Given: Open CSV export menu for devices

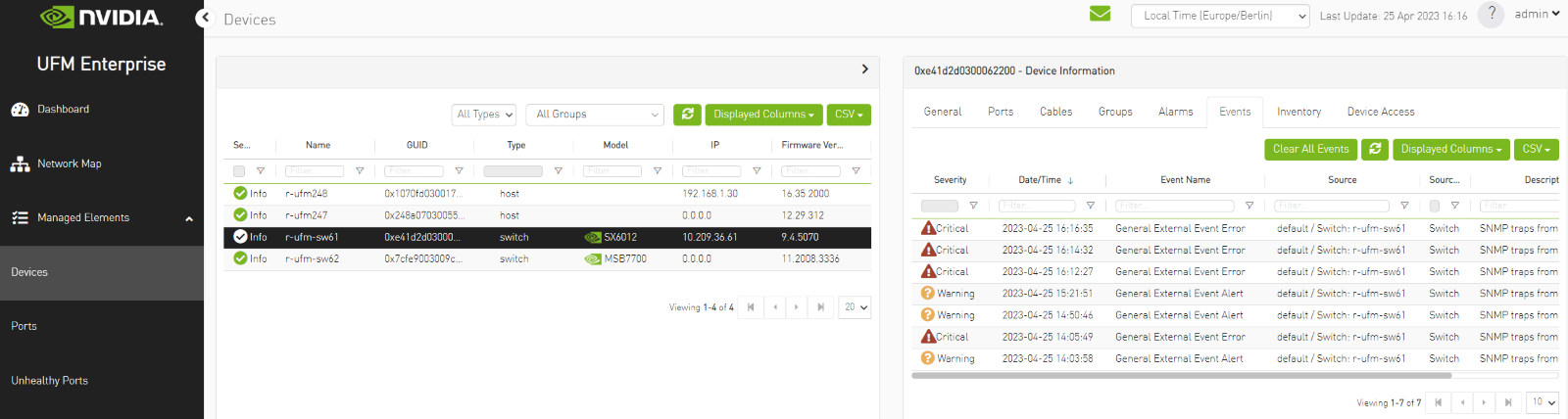Looking at the screenshot, I should coord(849,115).
